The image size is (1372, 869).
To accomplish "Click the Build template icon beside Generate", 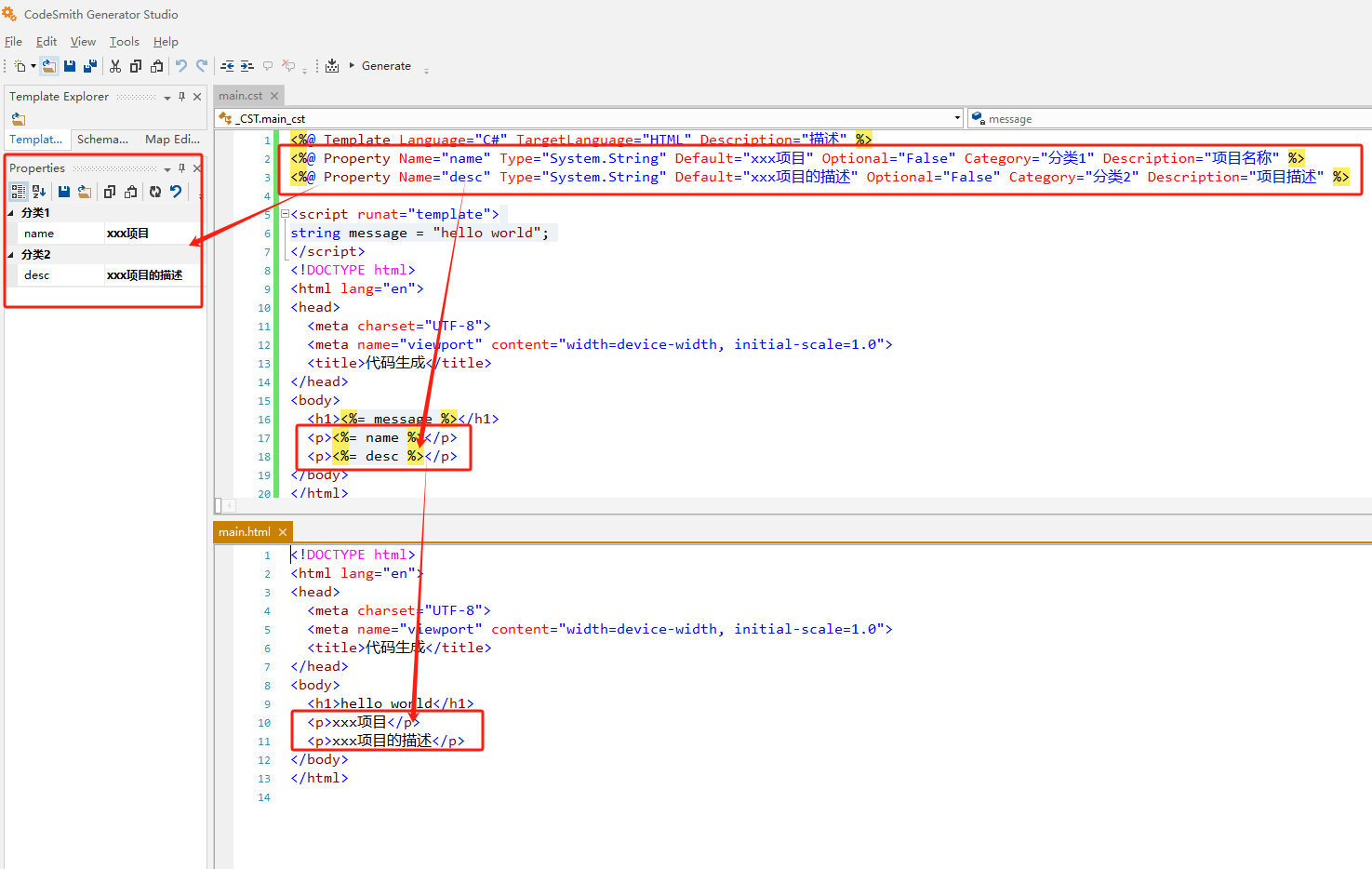I will [332, 66].
